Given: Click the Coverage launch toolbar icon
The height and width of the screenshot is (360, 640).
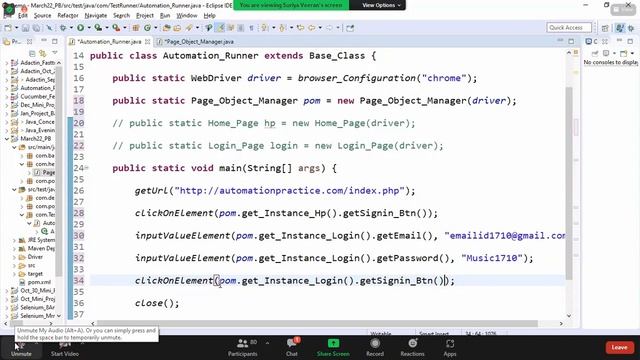Looking at the screenshot, I should [98, 28].
